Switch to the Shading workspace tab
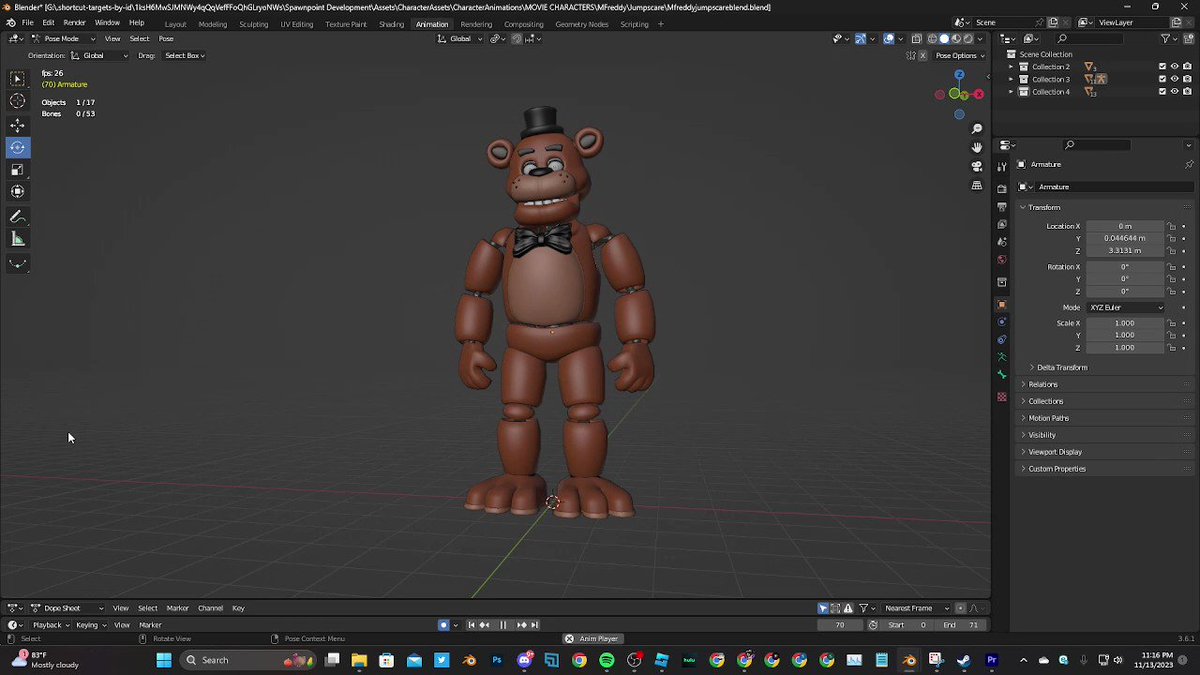The image size is (1200, 675). (391, 24)
